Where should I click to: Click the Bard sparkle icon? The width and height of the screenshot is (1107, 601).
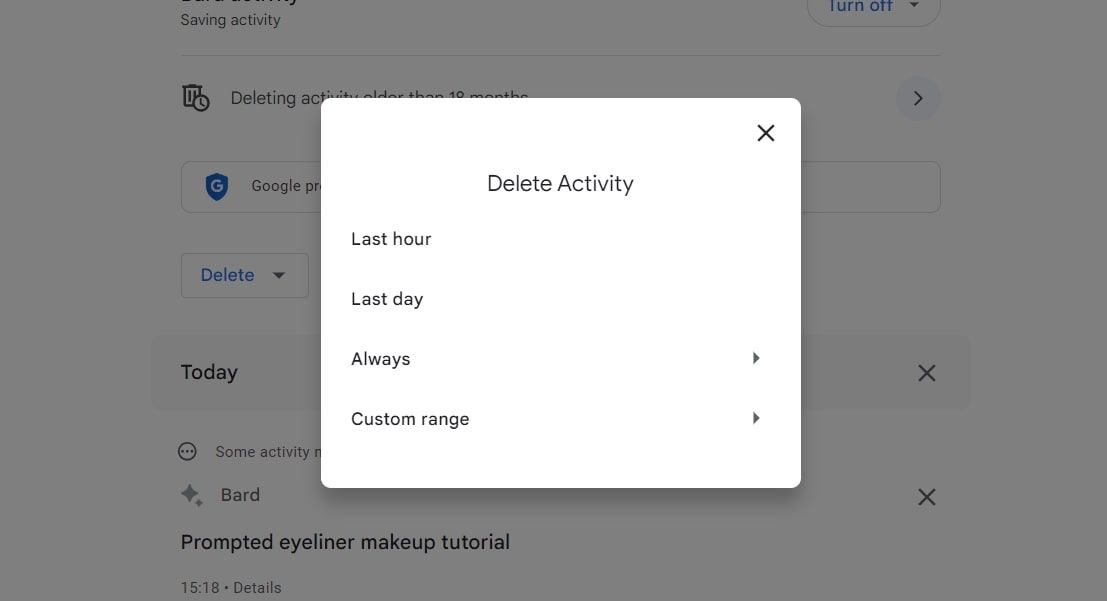tap(191, 495)
